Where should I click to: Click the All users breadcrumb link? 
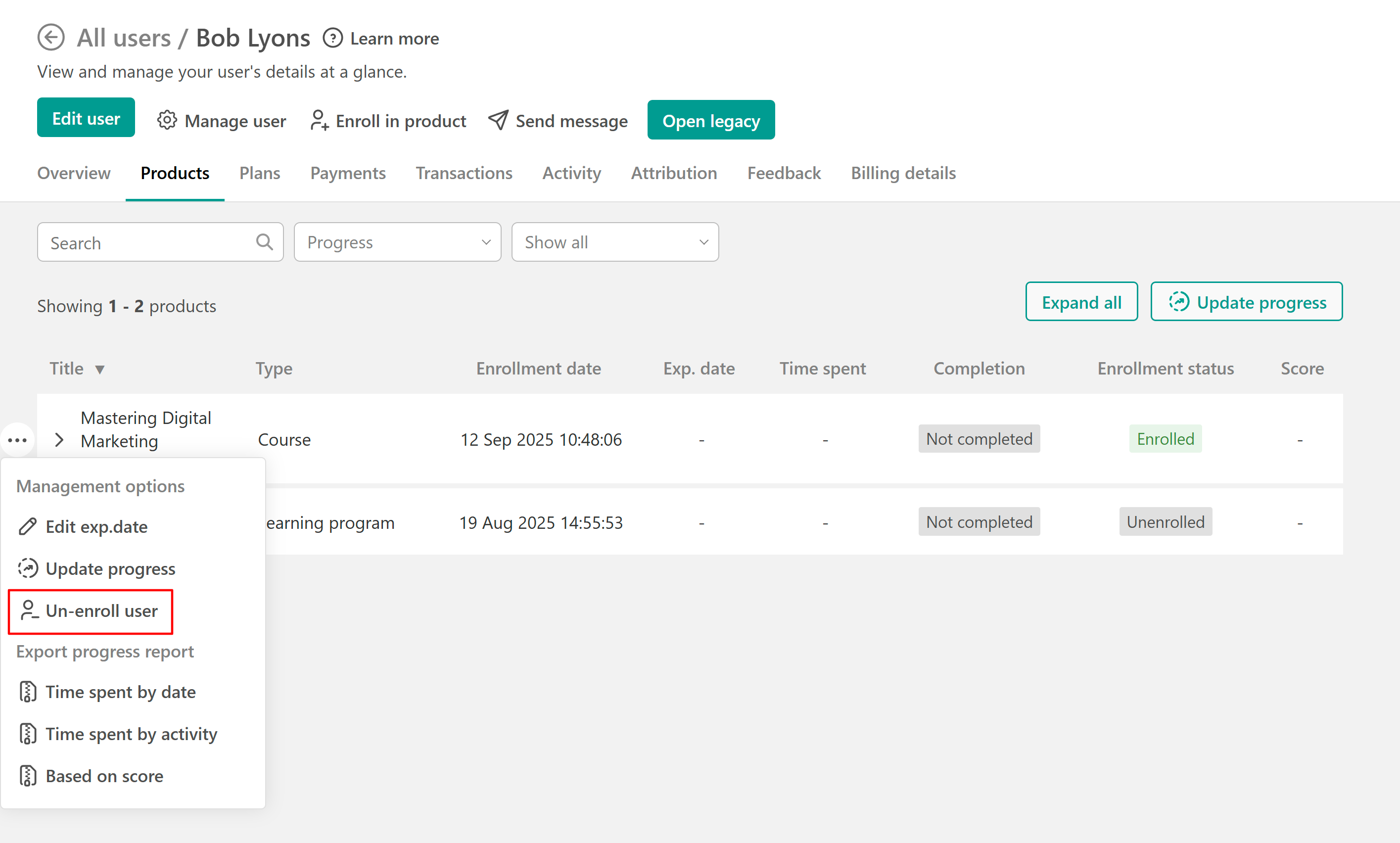[124, 38]
